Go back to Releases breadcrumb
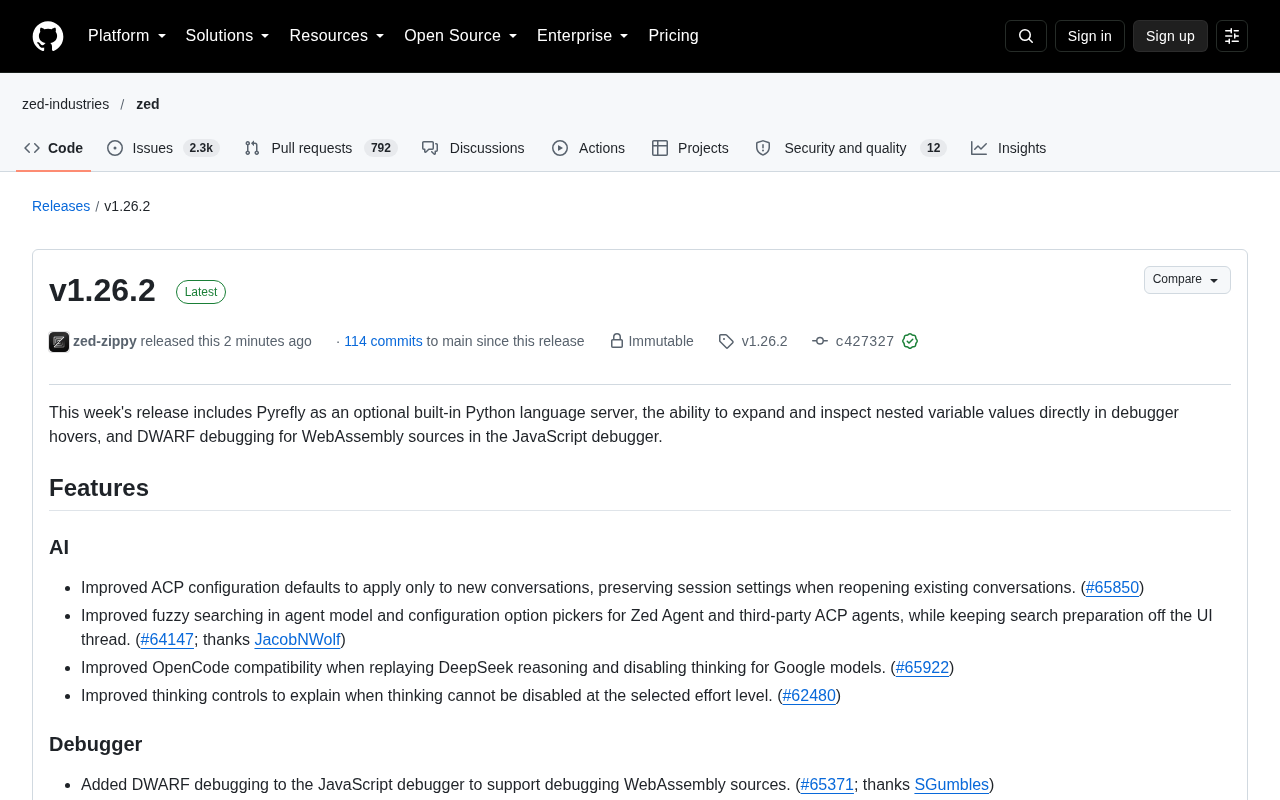1280x800 pixels. (61, 206)
